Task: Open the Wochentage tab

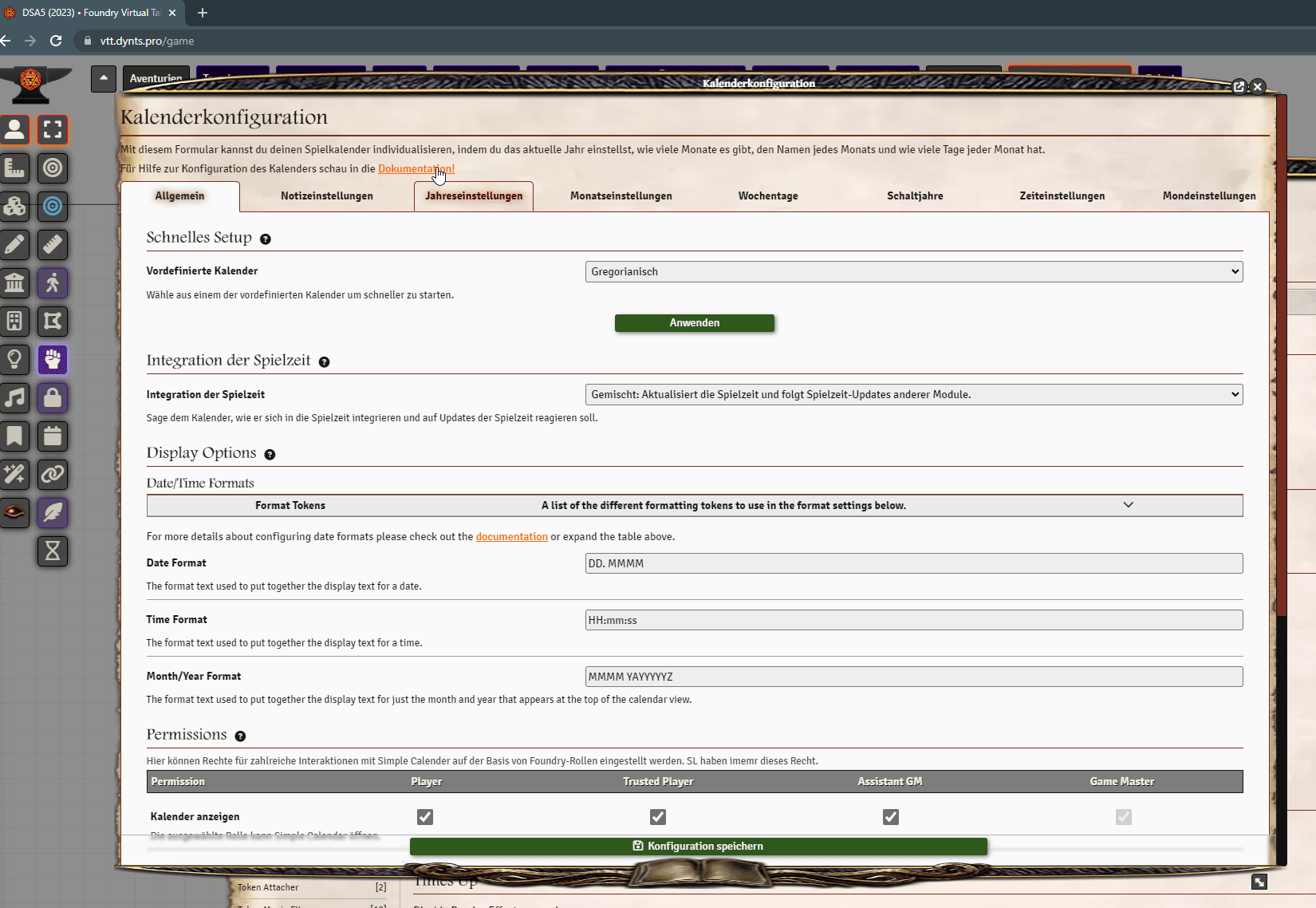Action: tap(768, 196)
